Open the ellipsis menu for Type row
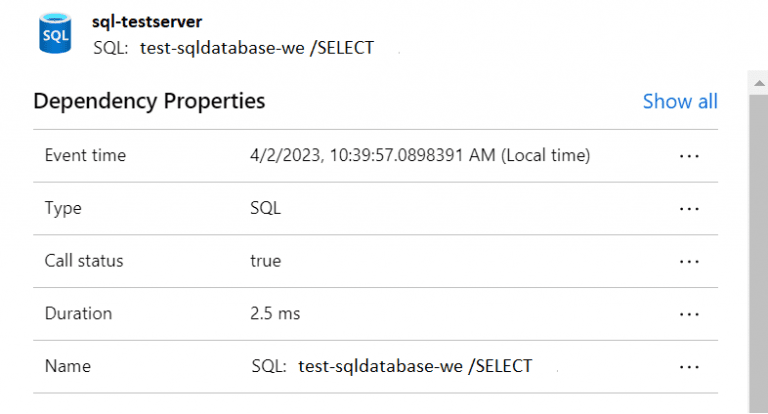Viewport: 768px width, 414px height. point(688,209)
